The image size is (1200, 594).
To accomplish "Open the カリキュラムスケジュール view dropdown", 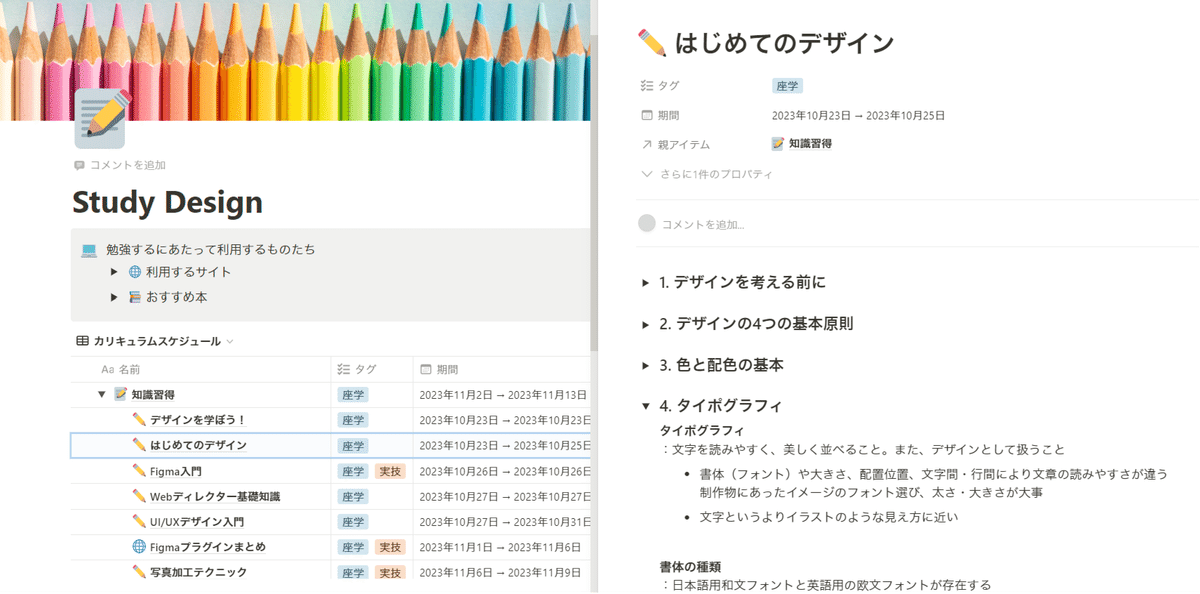I will (x=230, y=341).
